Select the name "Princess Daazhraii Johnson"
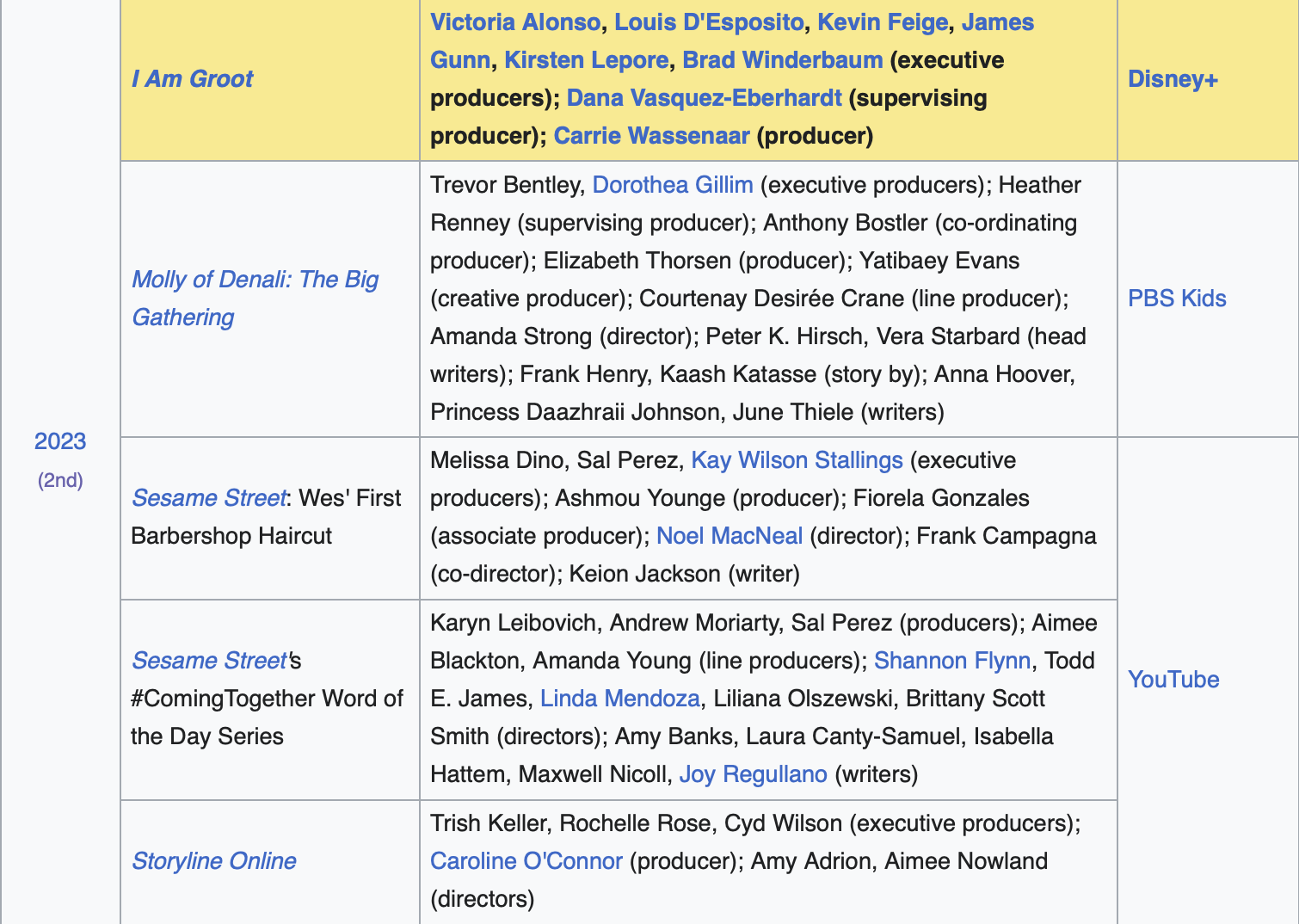 tap(575, 412)
